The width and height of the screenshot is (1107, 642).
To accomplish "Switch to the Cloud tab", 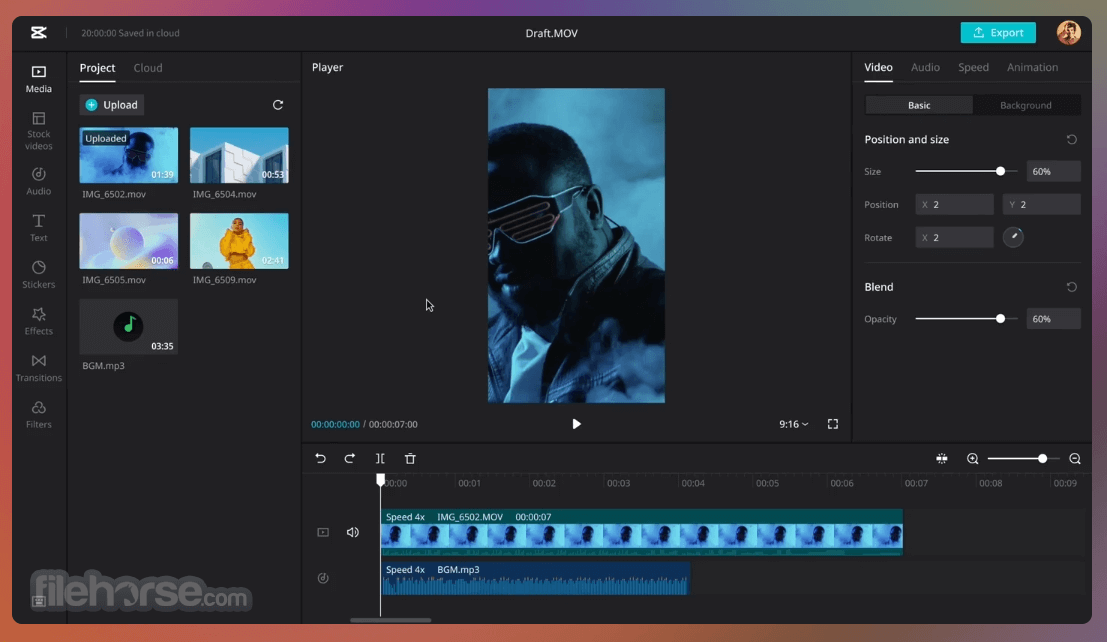I will [x=148, y=68].
